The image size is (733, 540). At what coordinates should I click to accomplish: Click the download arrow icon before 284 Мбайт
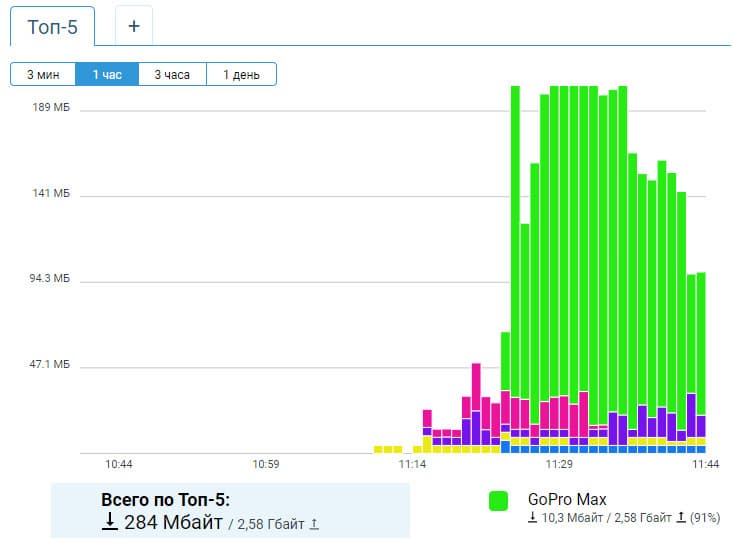point(109,521)
